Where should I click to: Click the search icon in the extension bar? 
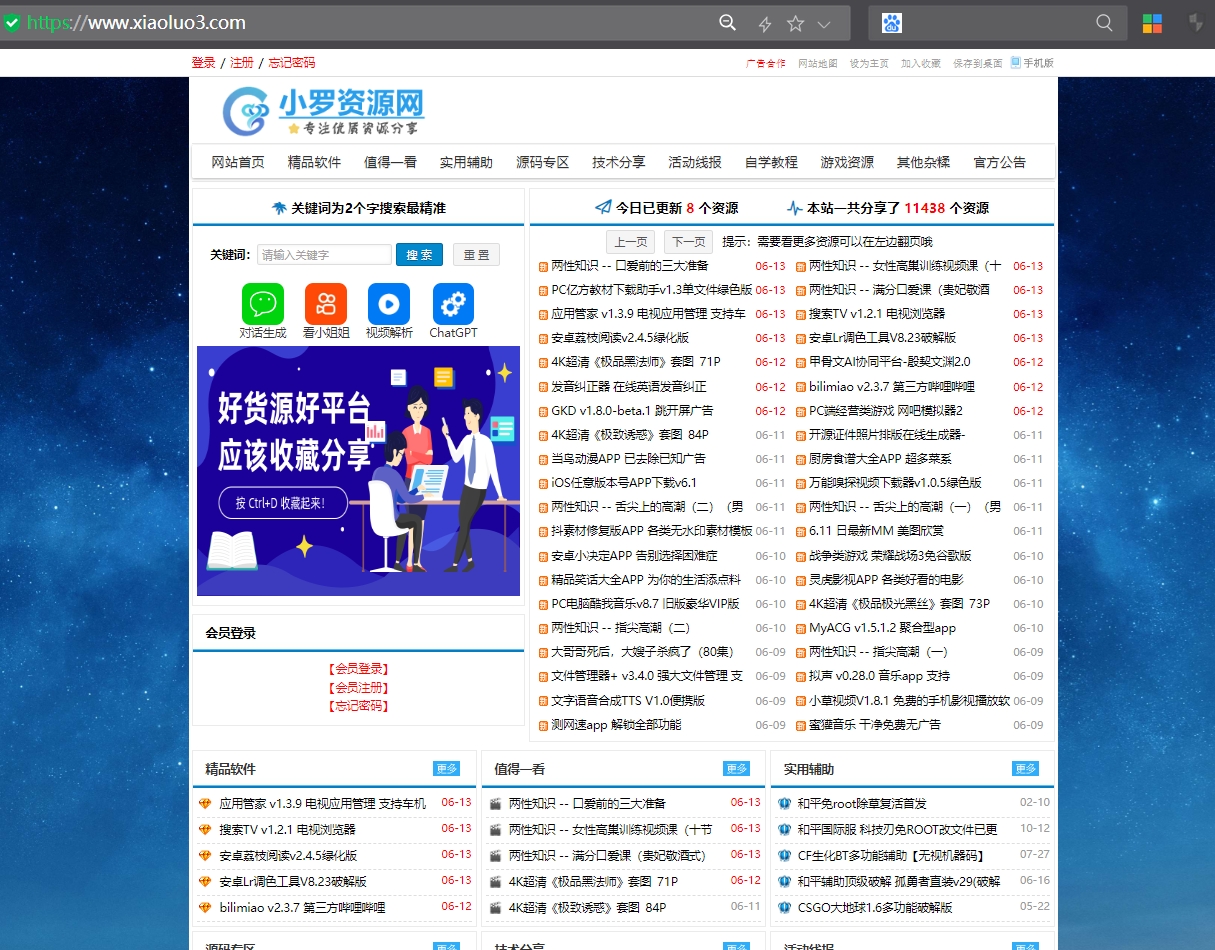tap(1104, 22)
